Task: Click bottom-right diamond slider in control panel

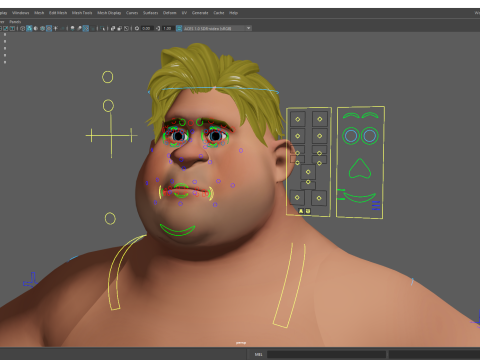Action: click(x=319, y=198)
